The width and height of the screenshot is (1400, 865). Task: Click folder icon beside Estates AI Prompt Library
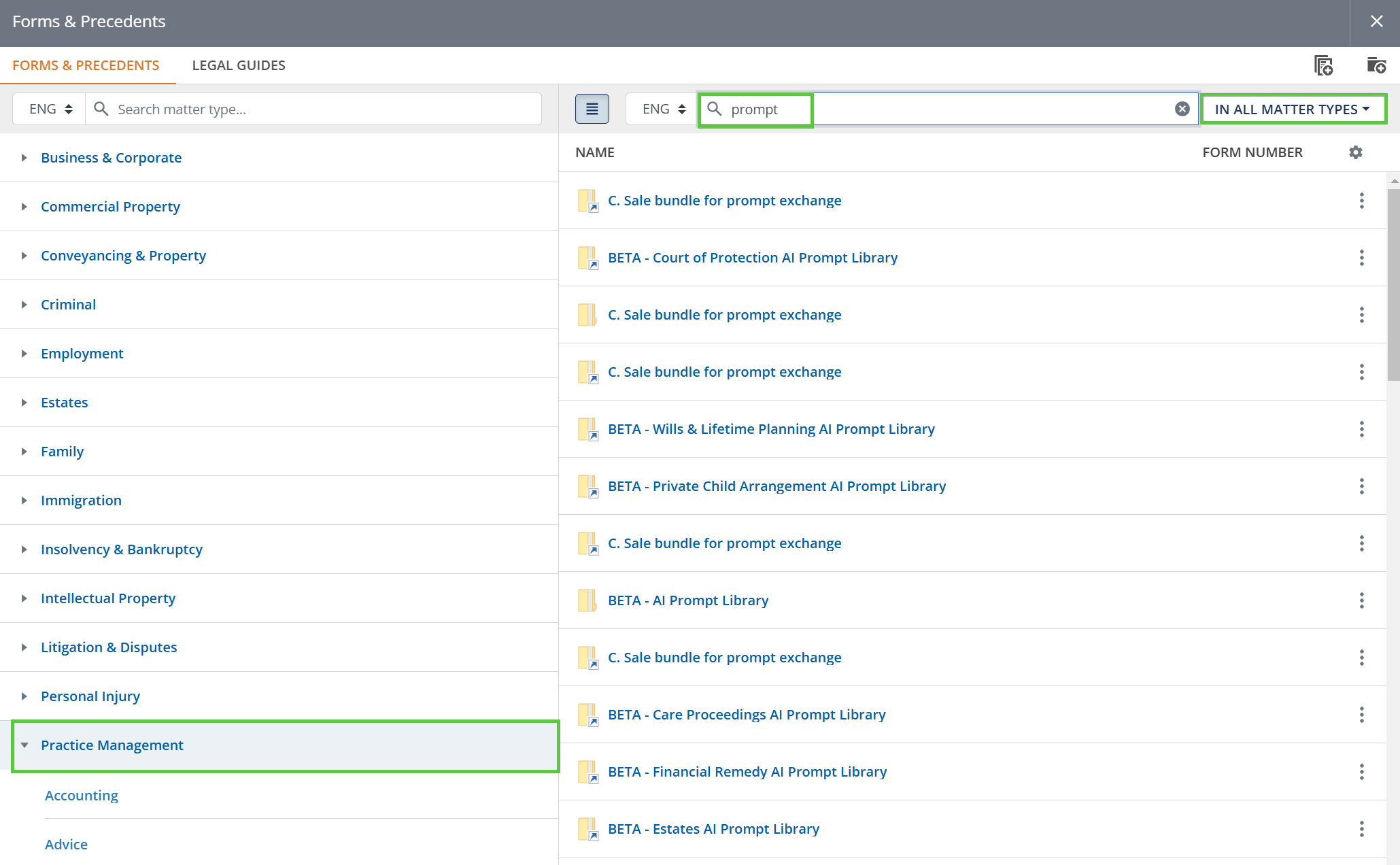pyautogui.click(x=587, y=829)
